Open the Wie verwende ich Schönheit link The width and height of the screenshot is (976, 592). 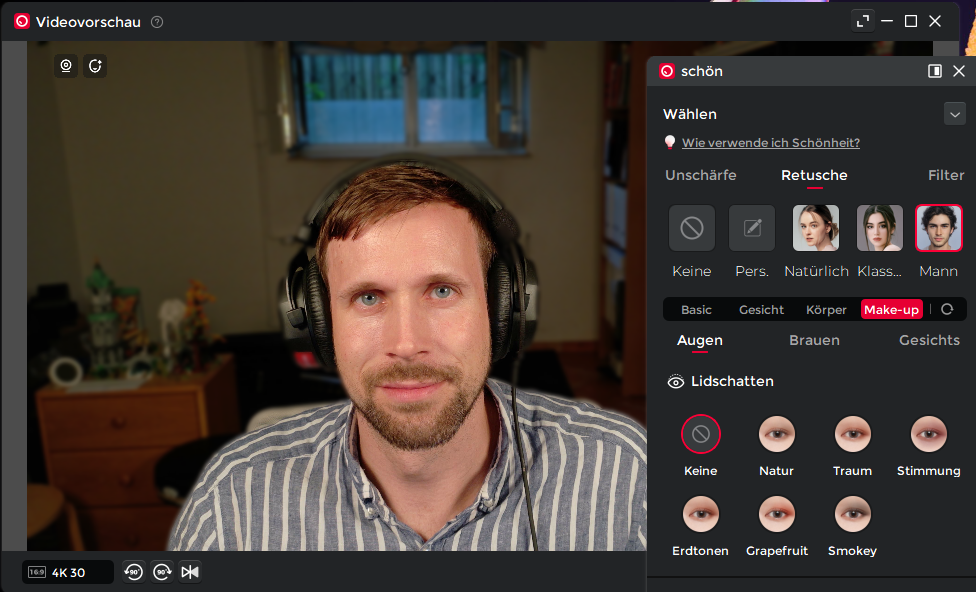click(769, 142)
